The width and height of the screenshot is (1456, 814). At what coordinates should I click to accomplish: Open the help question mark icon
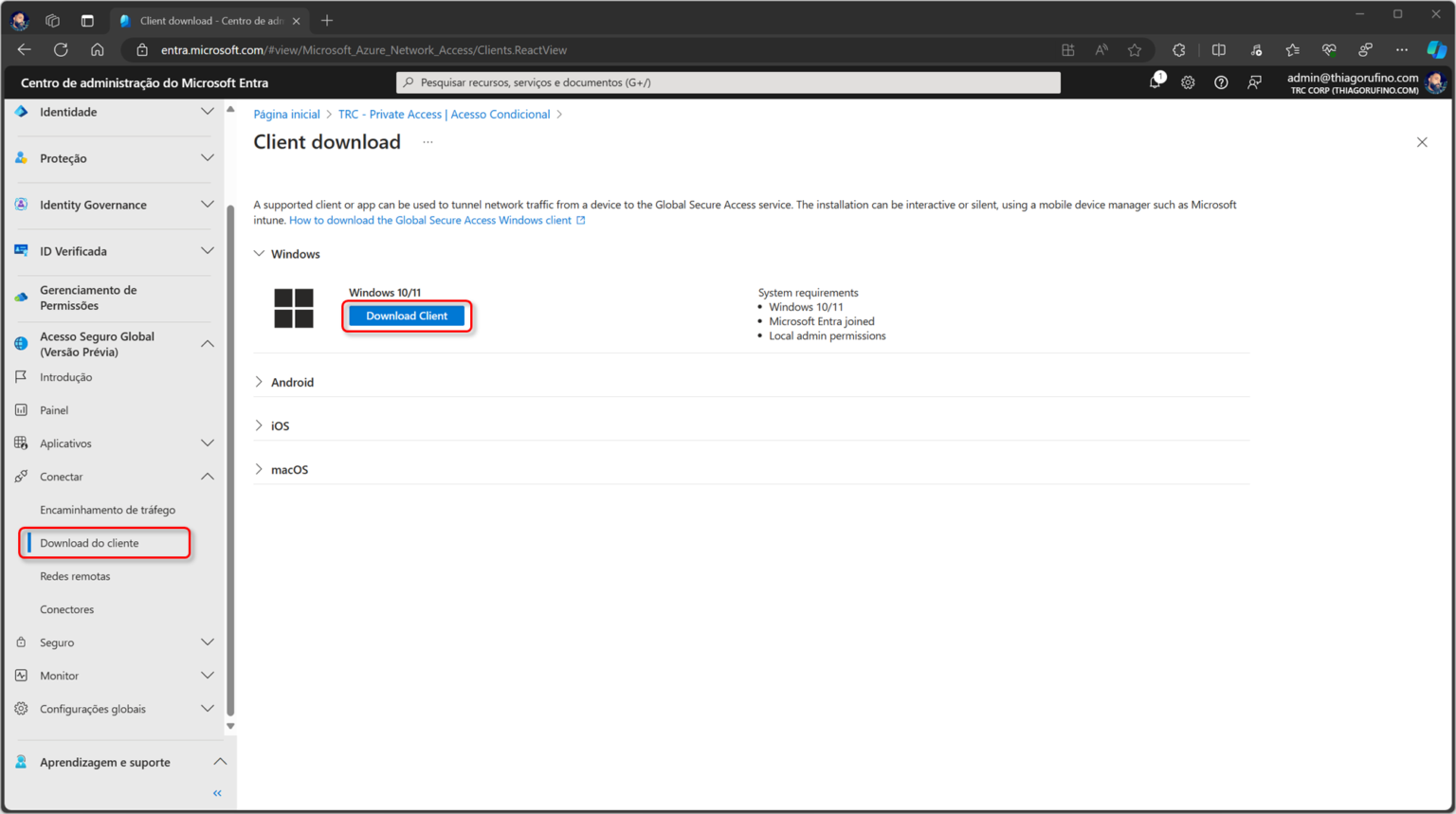click(x=1221, y=82)
